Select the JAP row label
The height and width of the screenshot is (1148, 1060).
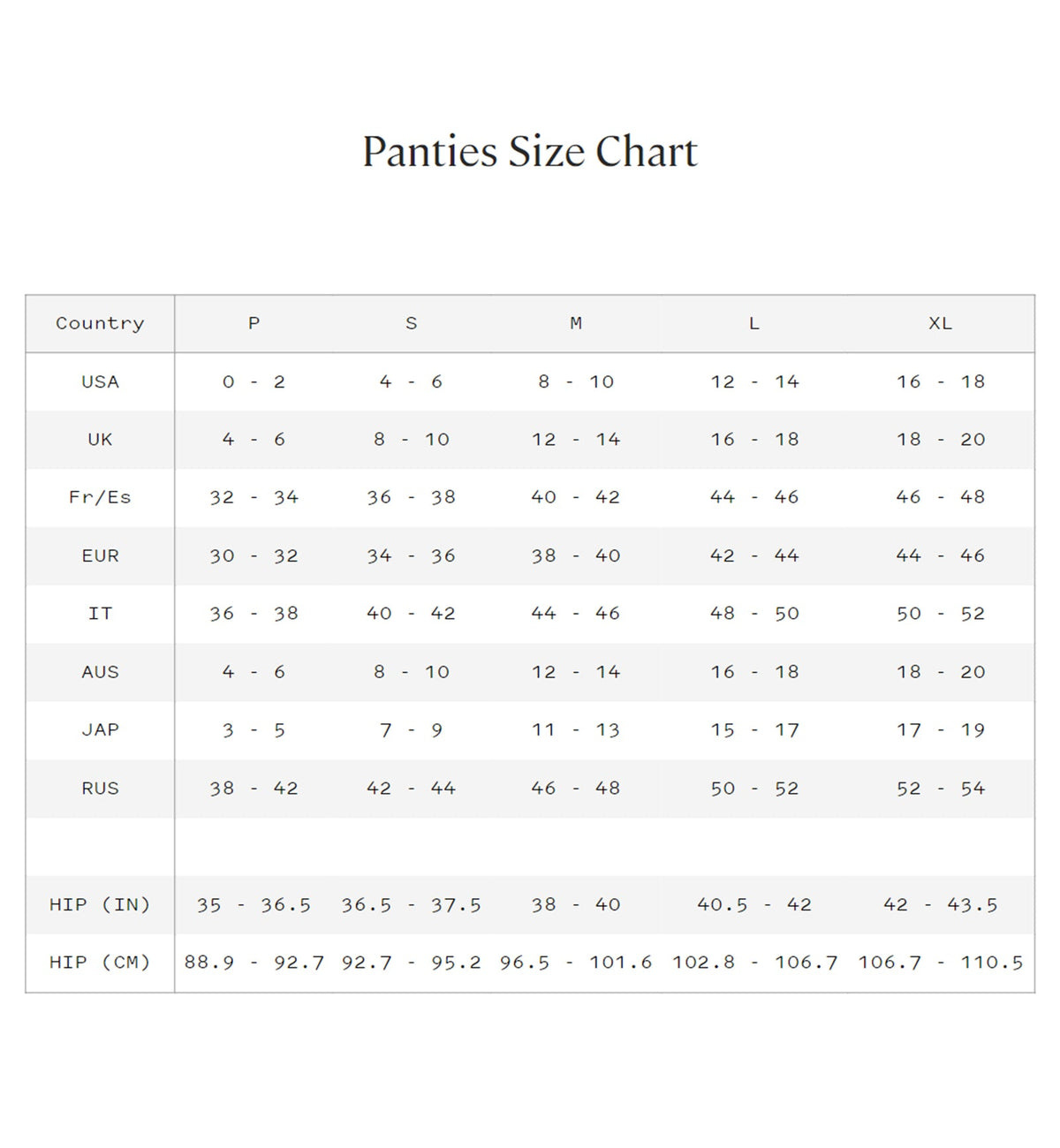point(100,730)
